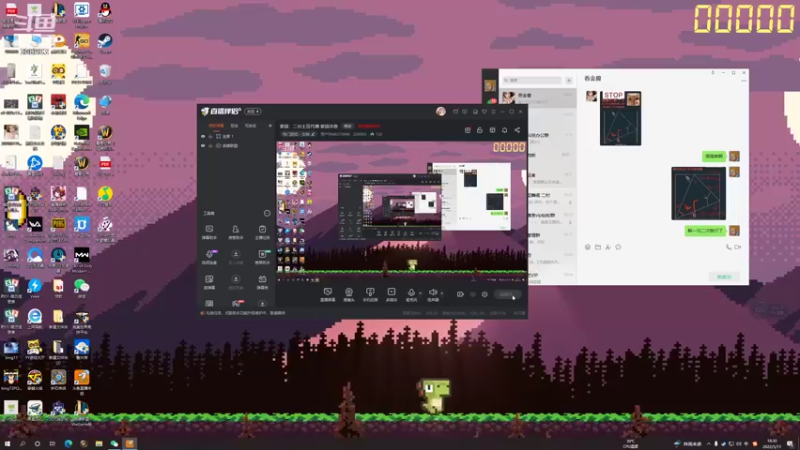Click the WeChat search field
The image size is (800, 450).
point(532,80)
